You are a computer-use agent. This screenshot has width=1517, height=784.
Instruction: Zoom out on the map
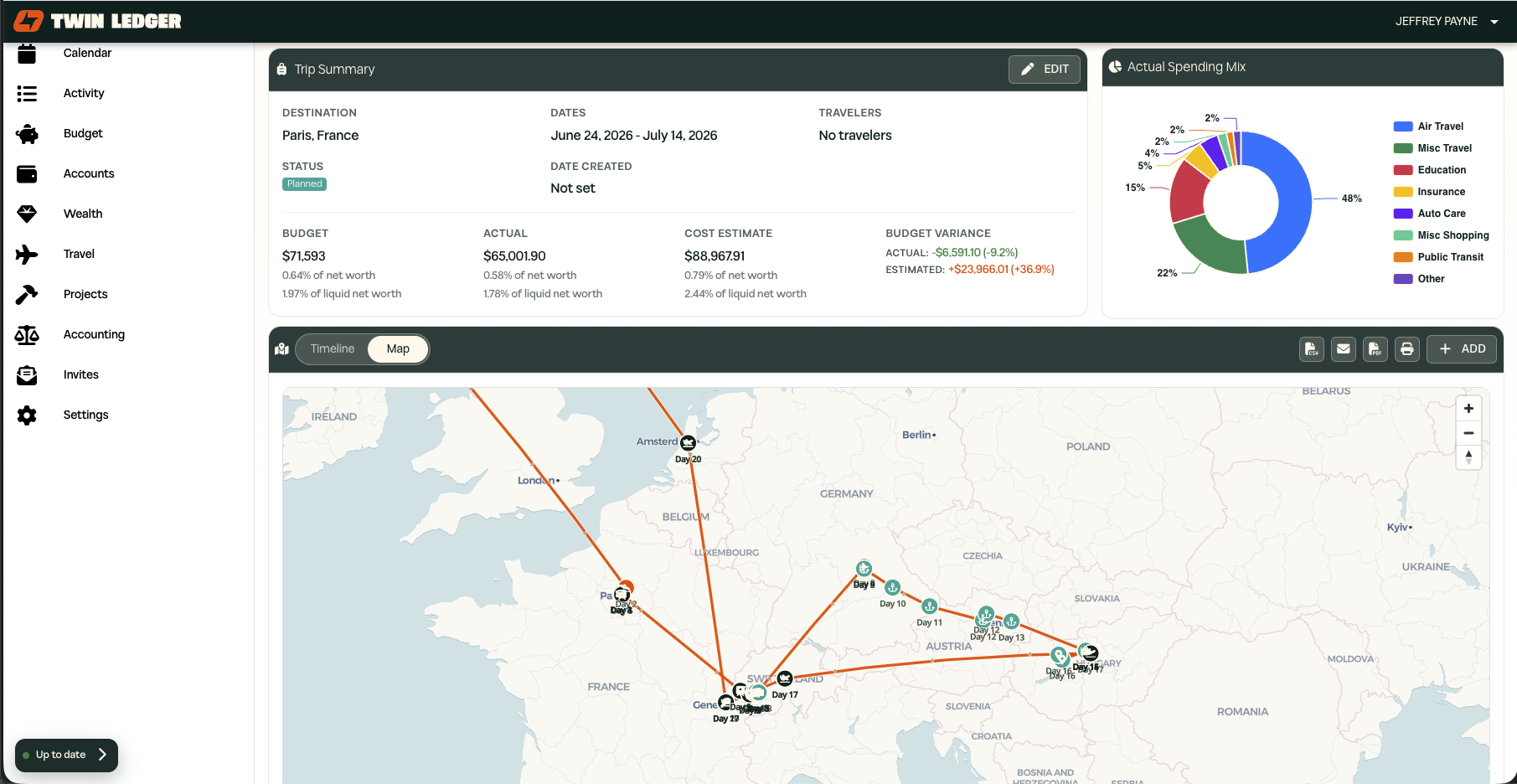coord(1468,433)
